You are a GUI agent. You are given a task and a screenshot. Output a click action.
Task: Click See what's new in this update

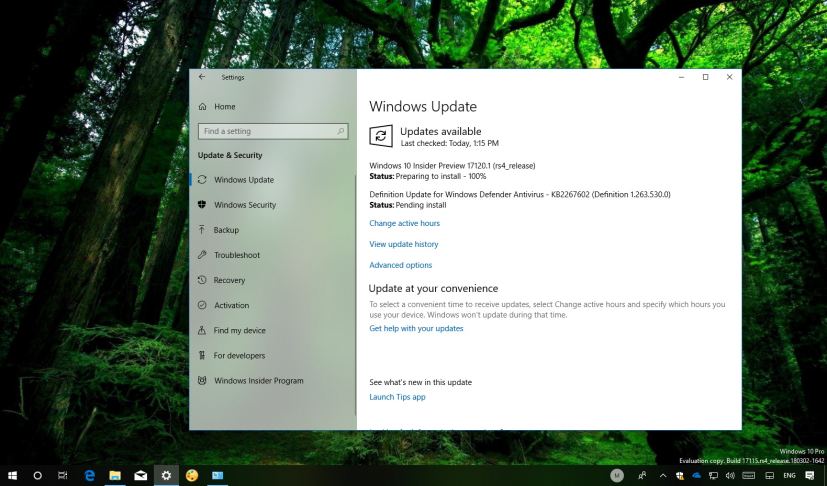pos(420,382)
